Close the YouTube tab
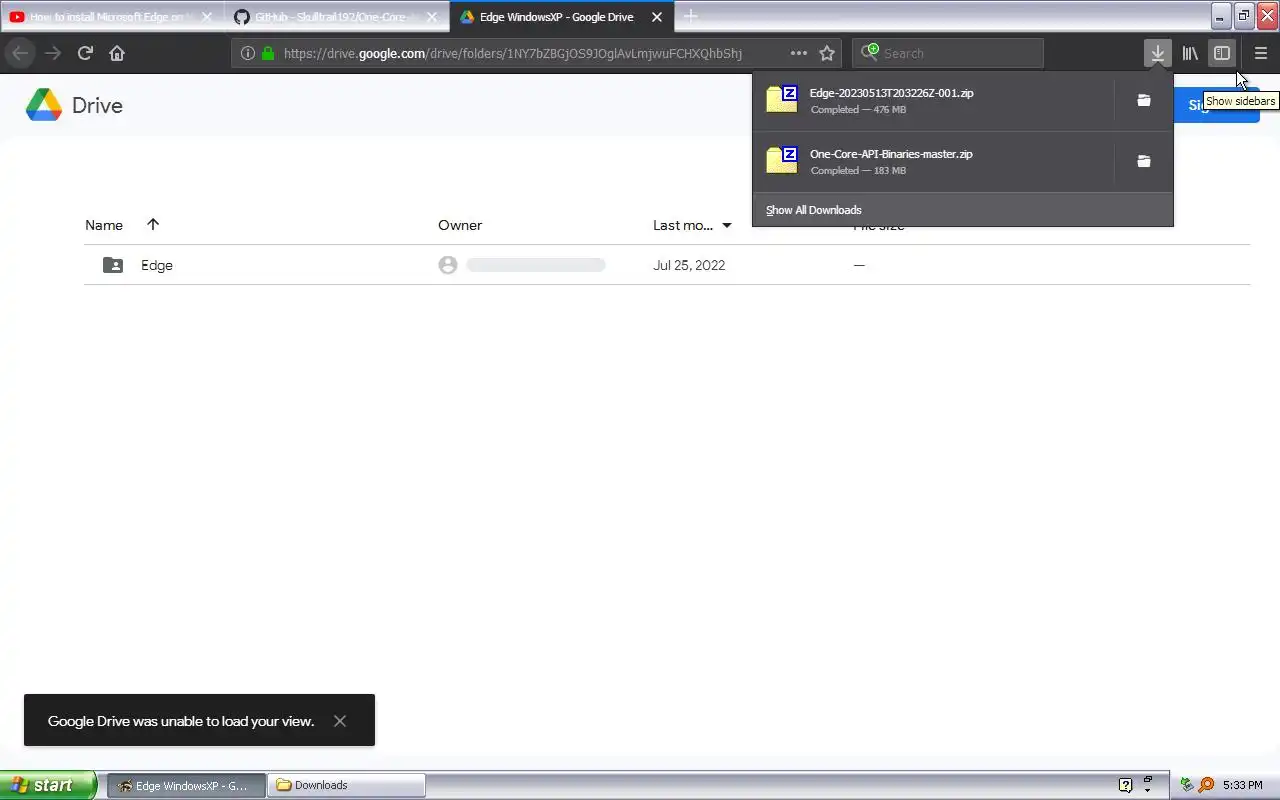The image size is (1280, 800). pyautogui.click(x=207, y=17)
